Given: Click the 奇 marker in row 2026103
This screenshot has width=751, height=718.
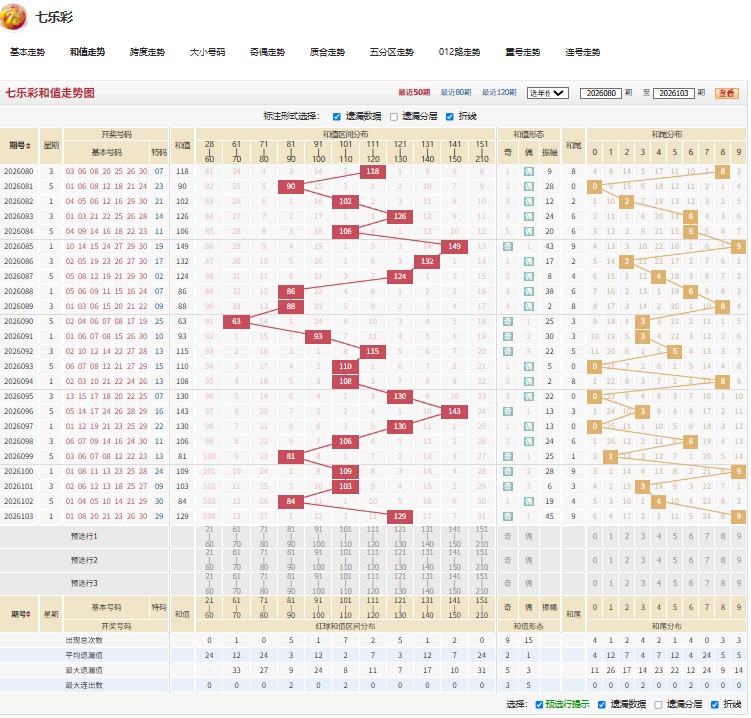Looking at the screenshot, I should pos(508,516).
